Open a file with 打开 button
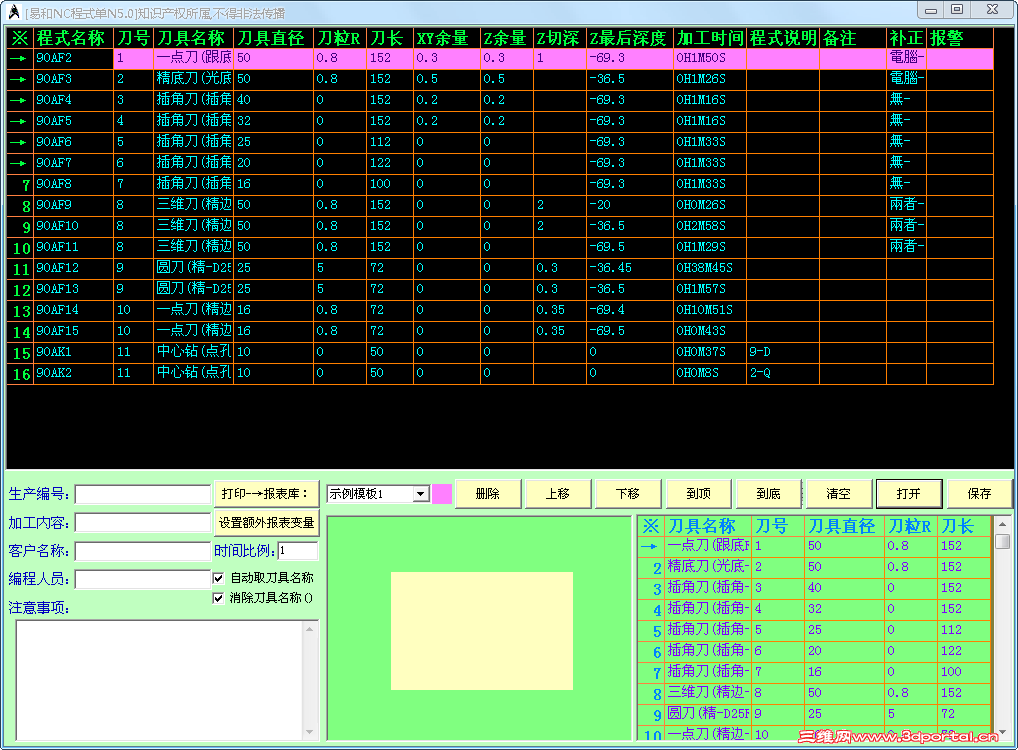 click(x=909, y=494)
